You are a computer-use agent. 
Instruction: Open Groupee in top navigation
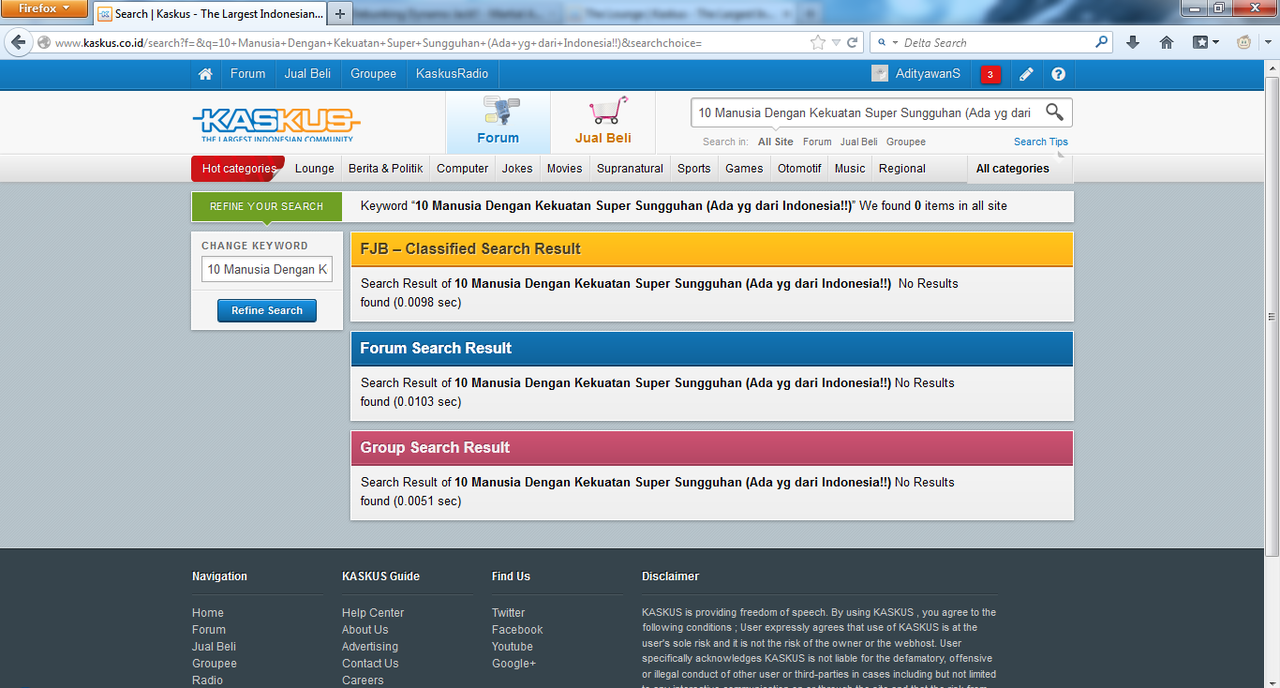tap(374, 74)
